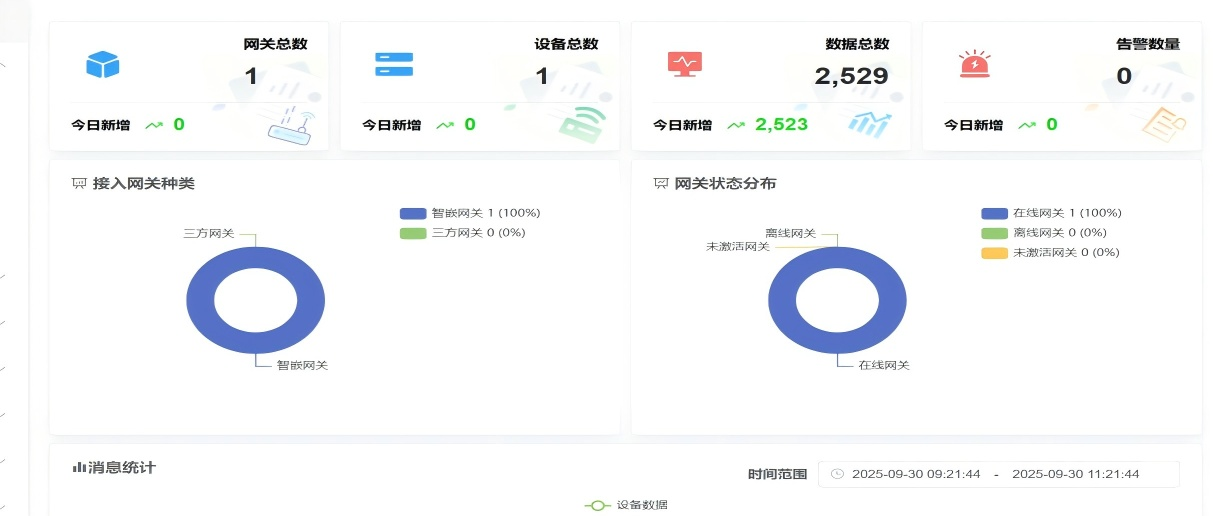Viewport: 1213px width, 516px height.
Task: Click the 告警数量 card title
Action: [1148, 44]
